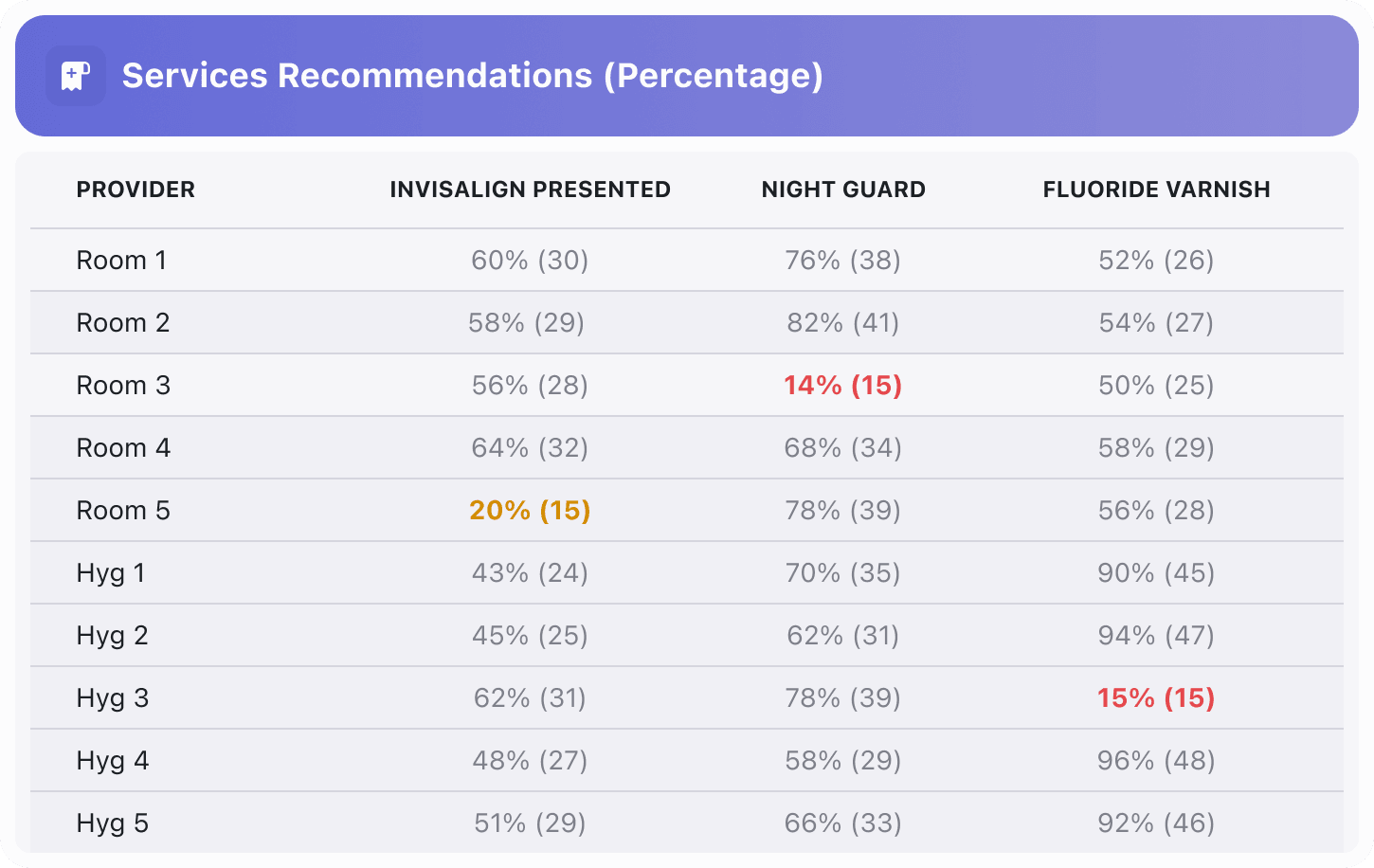Select the Room 2 provider label
The height and width of the screenshot is (868, 1374).
click(x=123, y=323)
